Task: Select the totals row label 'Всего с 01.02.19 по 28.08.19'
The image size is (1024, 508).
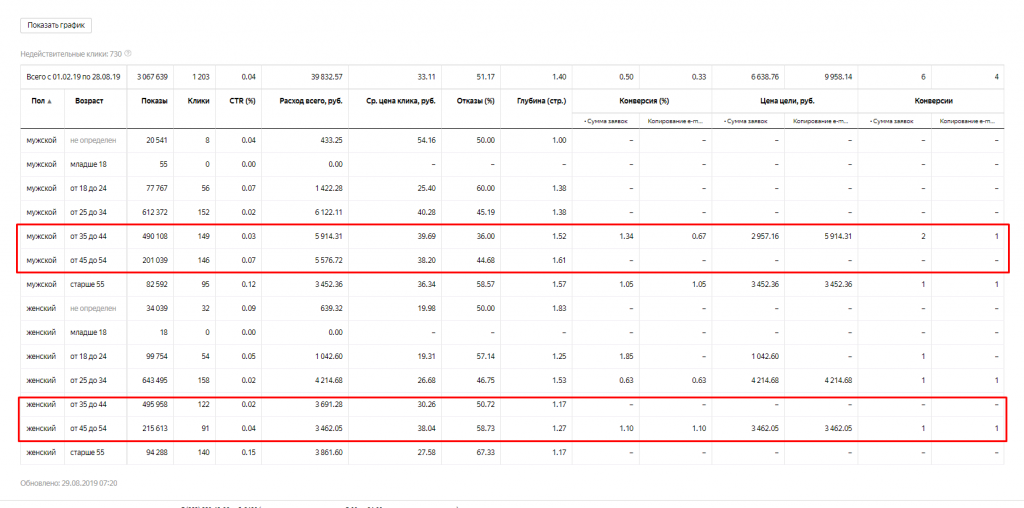Action: point(72,77)
